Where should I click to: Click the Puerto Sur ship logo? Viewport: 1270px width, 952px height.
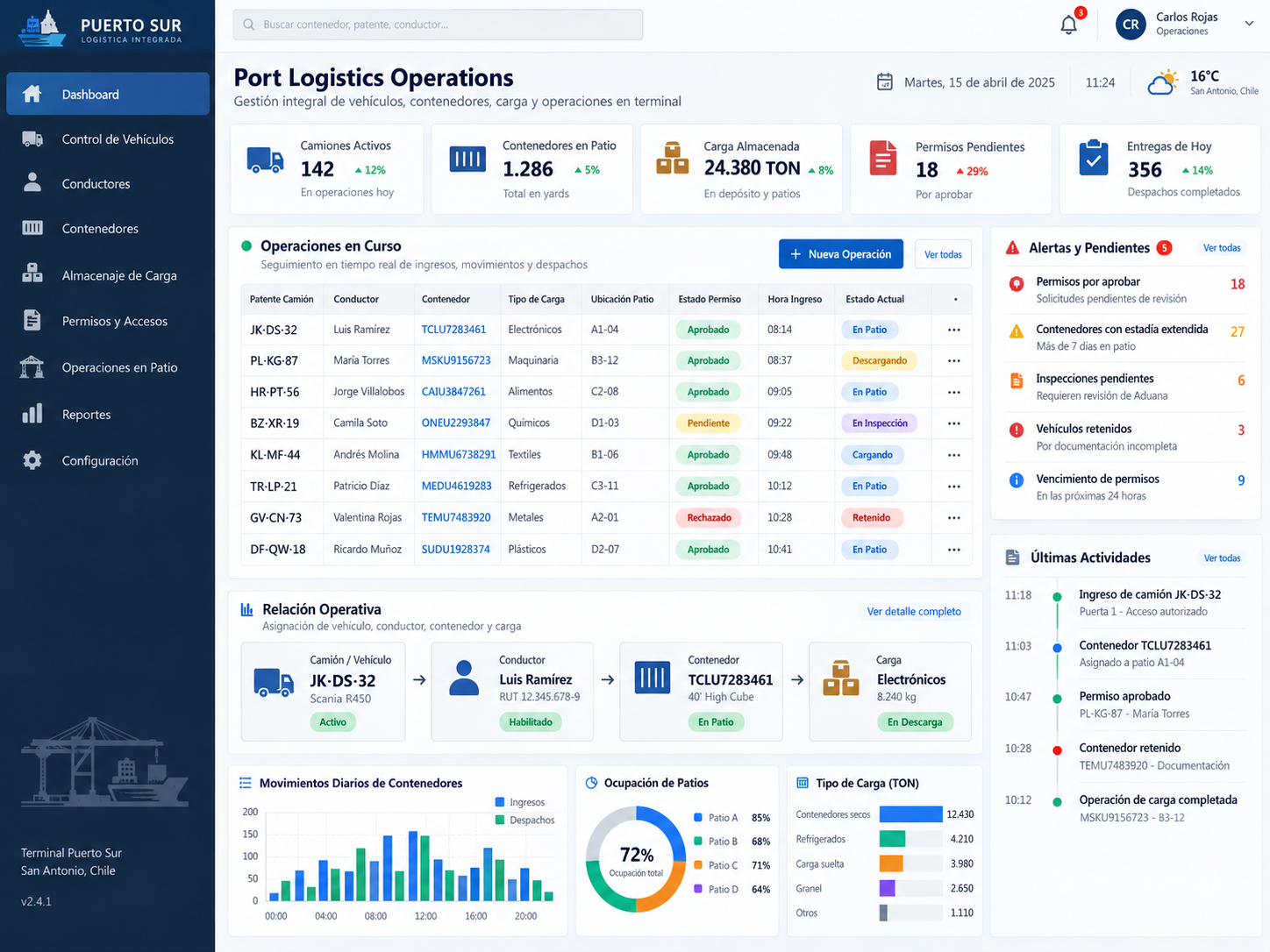click(x=42, y=28)
